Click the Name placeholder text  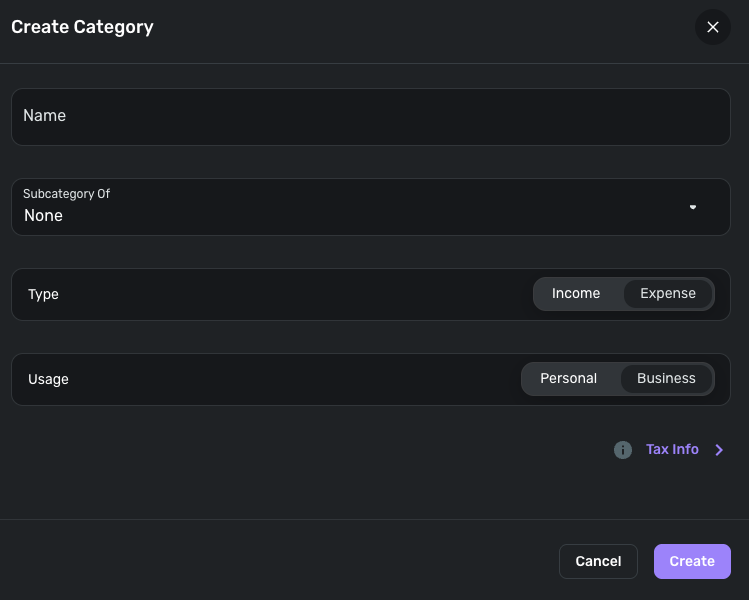coord(45,116)
